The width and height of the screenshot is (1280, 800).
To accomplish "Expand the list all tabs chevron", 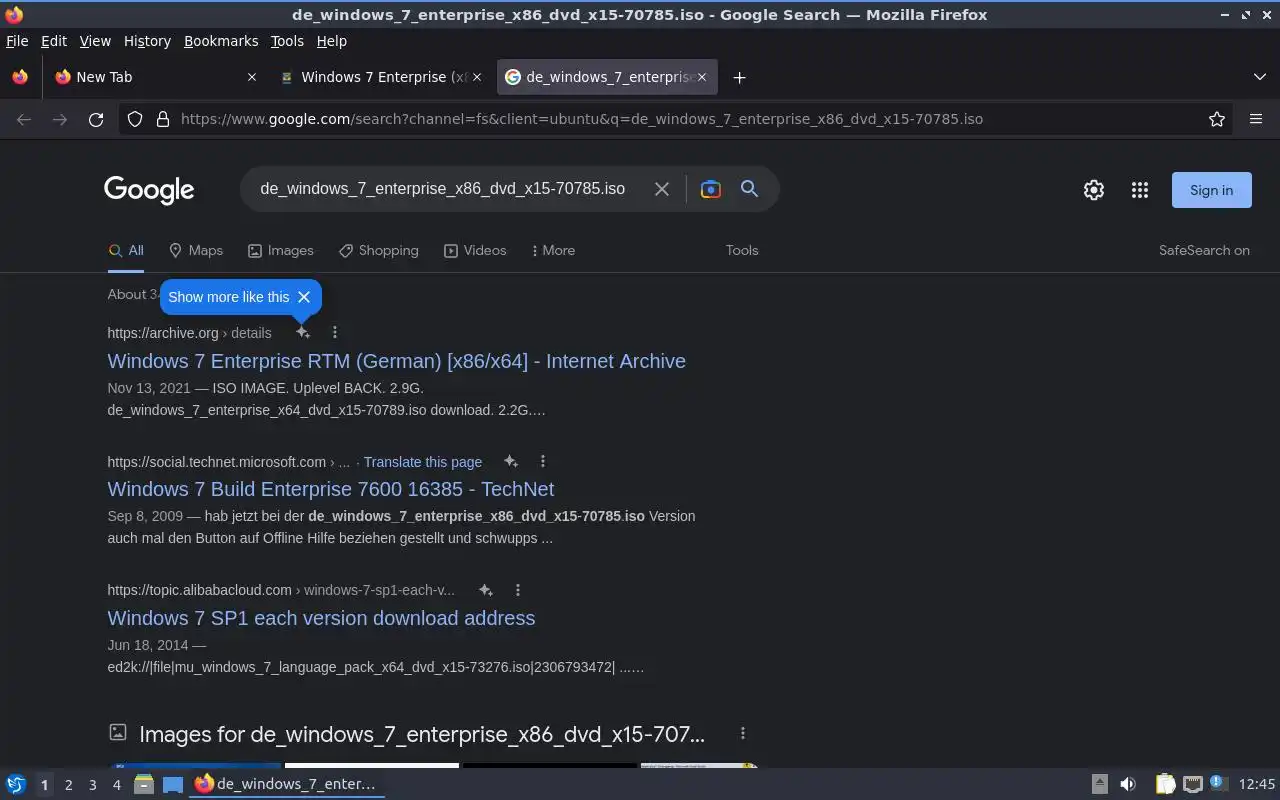I will pos(1260,77).
